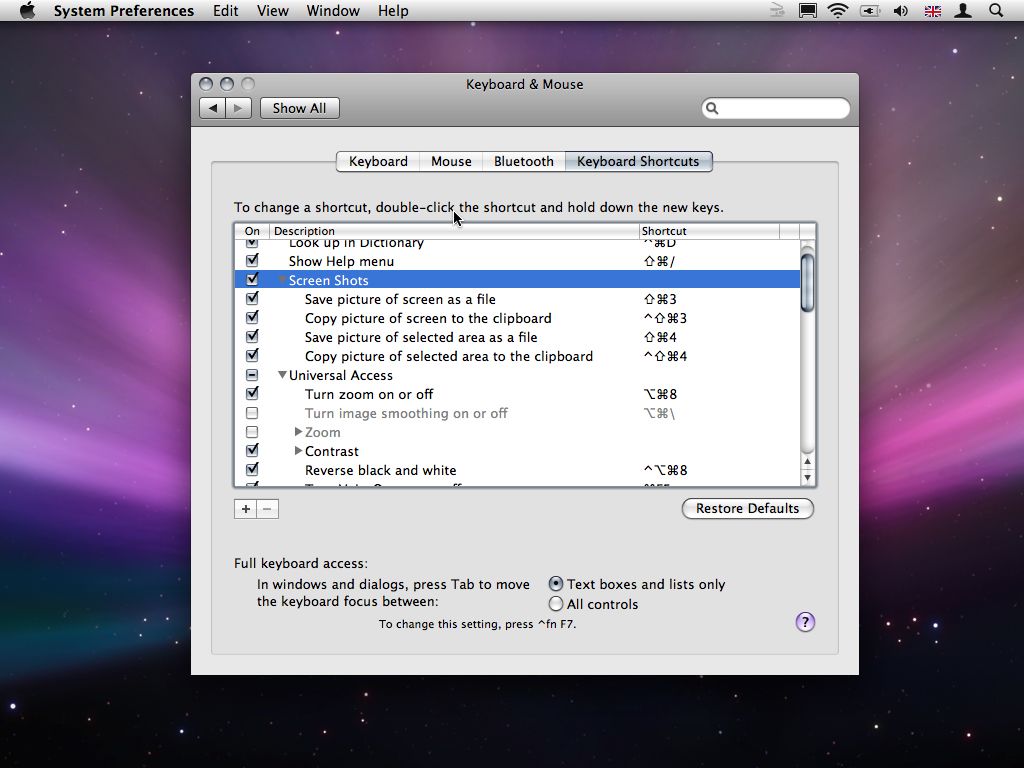
Task: Open the Wi-Fi status menu
Action: [x=838, y=10]
